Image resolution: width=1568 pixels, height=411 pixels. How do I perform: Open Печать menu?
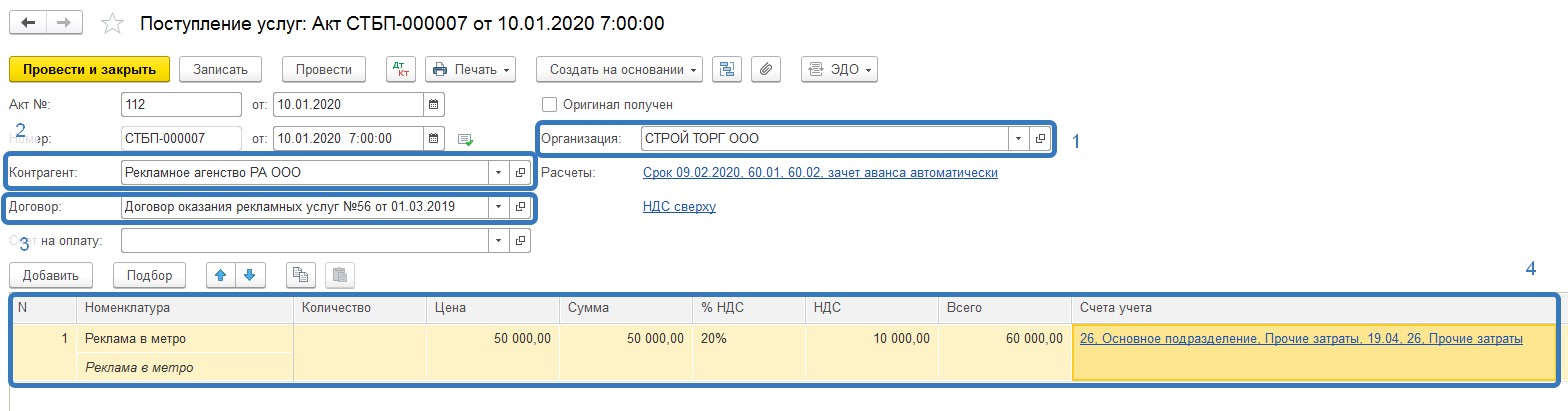click(471, 69)
